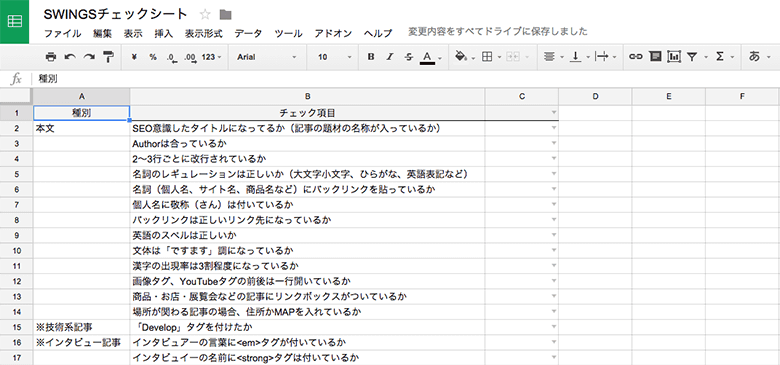Screen dimensions: 780x365
Task: Open the 表示形式 menu
Action: click(x=203, y=33)
